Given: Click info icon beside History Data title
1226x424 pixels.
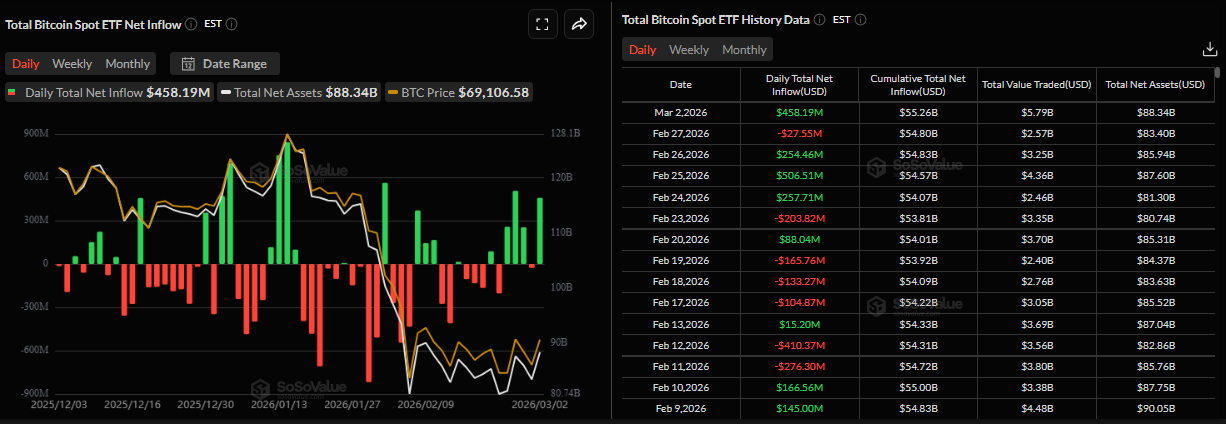Looking at the screenshot, I should pyautogui.click(x=819, y=19).
